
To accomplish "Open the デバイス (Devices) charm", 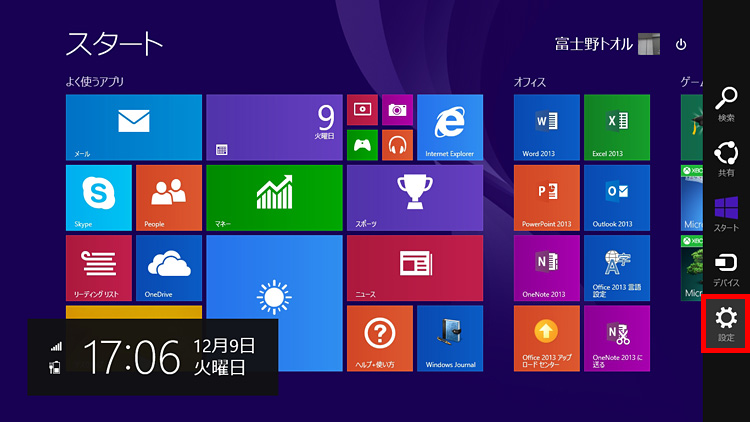I will (726, 269).
